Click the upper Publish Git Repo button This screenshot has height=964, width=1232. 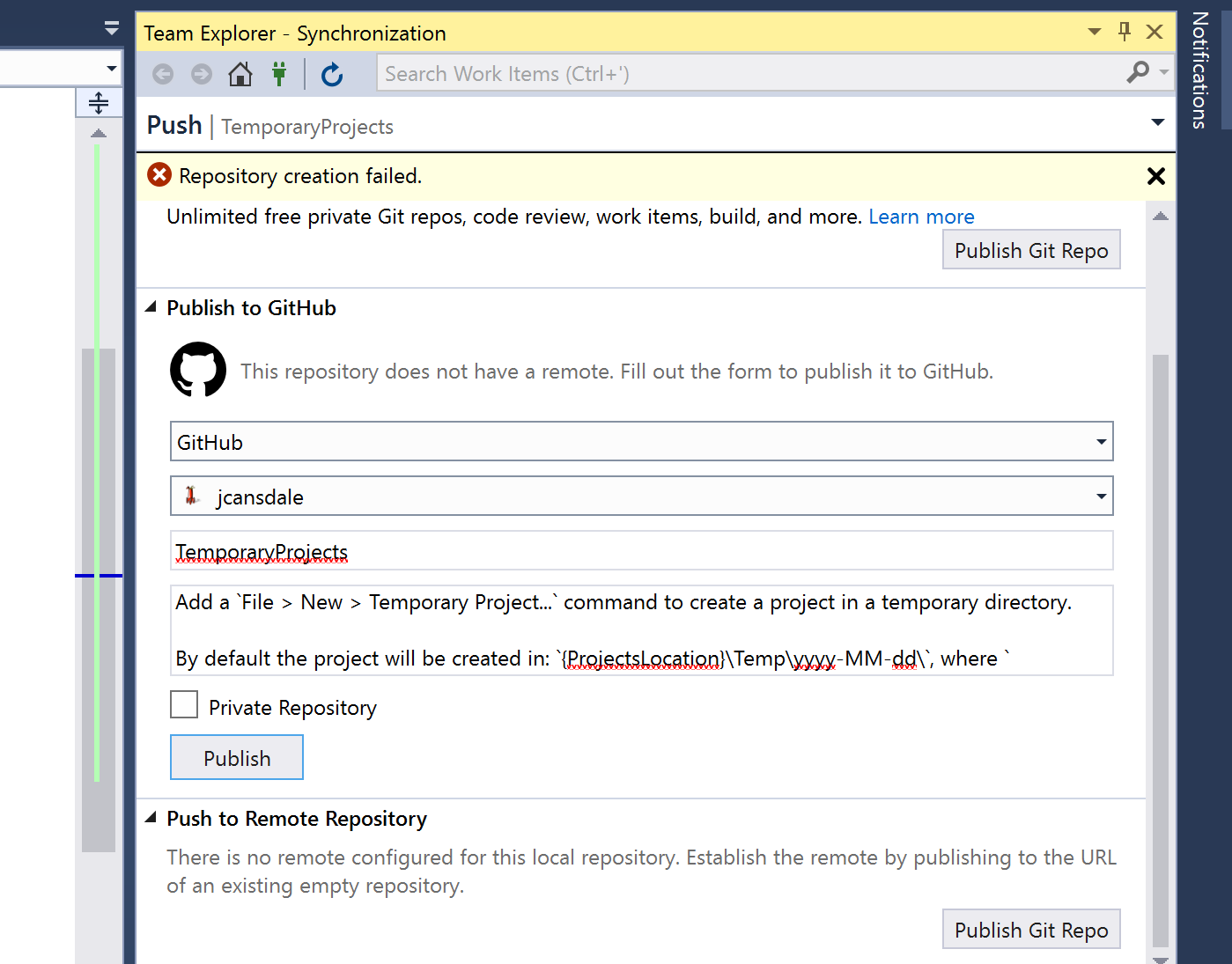point(1031,250)
